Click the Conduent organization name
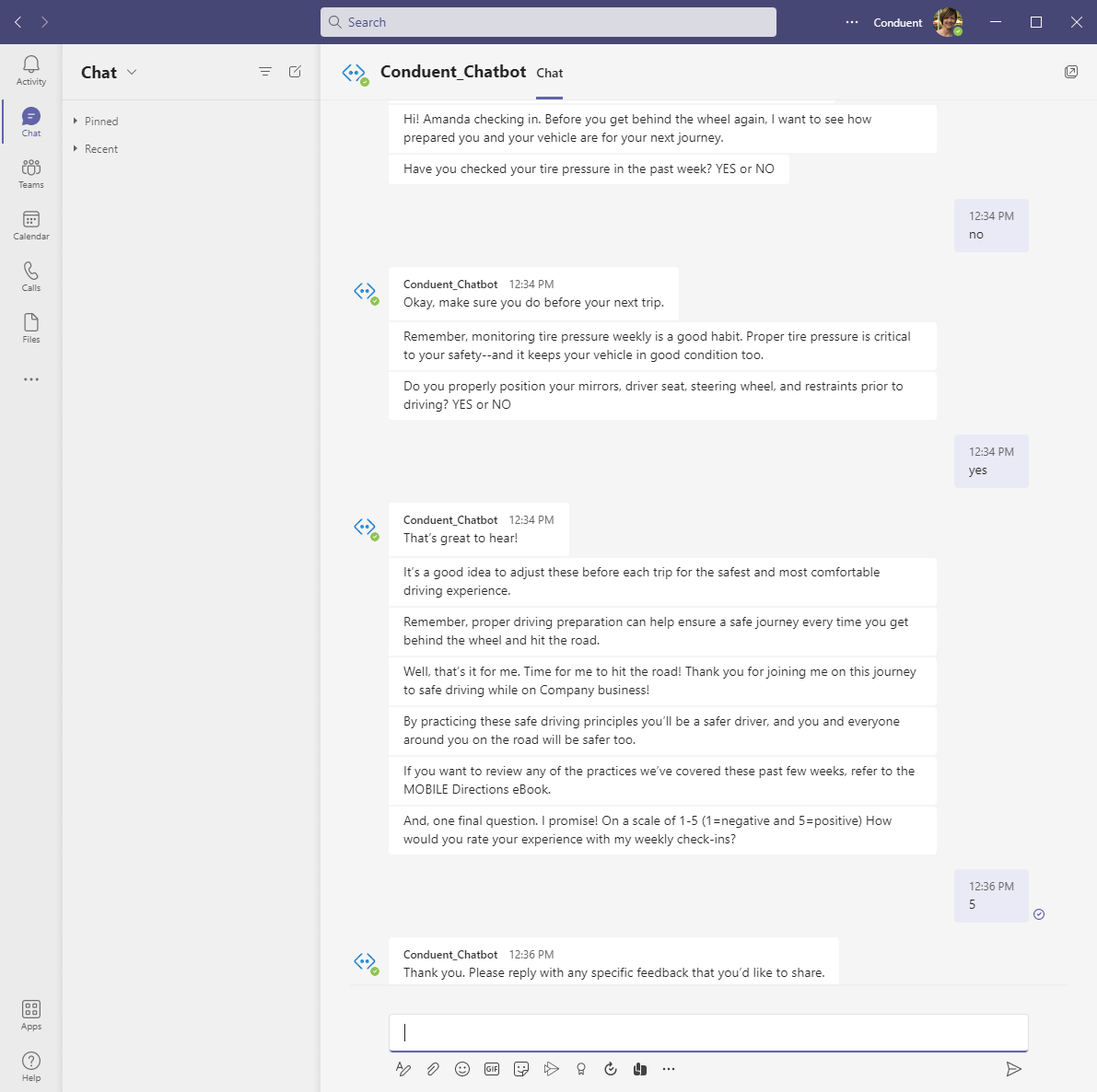 pos(898,22)
